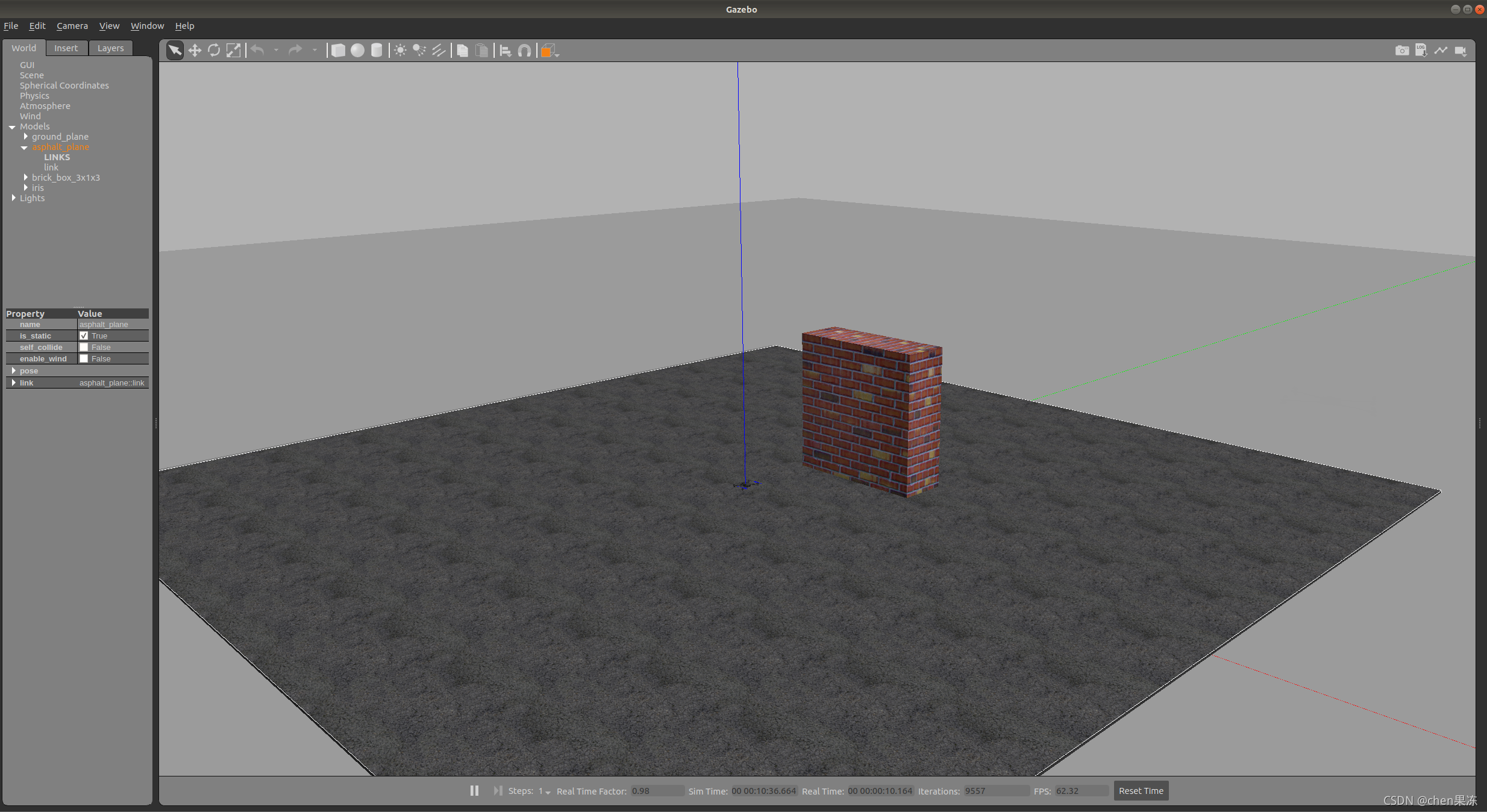Select the rotate mode tool
This screenshot has width=1487, height=812.
click(214, 51)
